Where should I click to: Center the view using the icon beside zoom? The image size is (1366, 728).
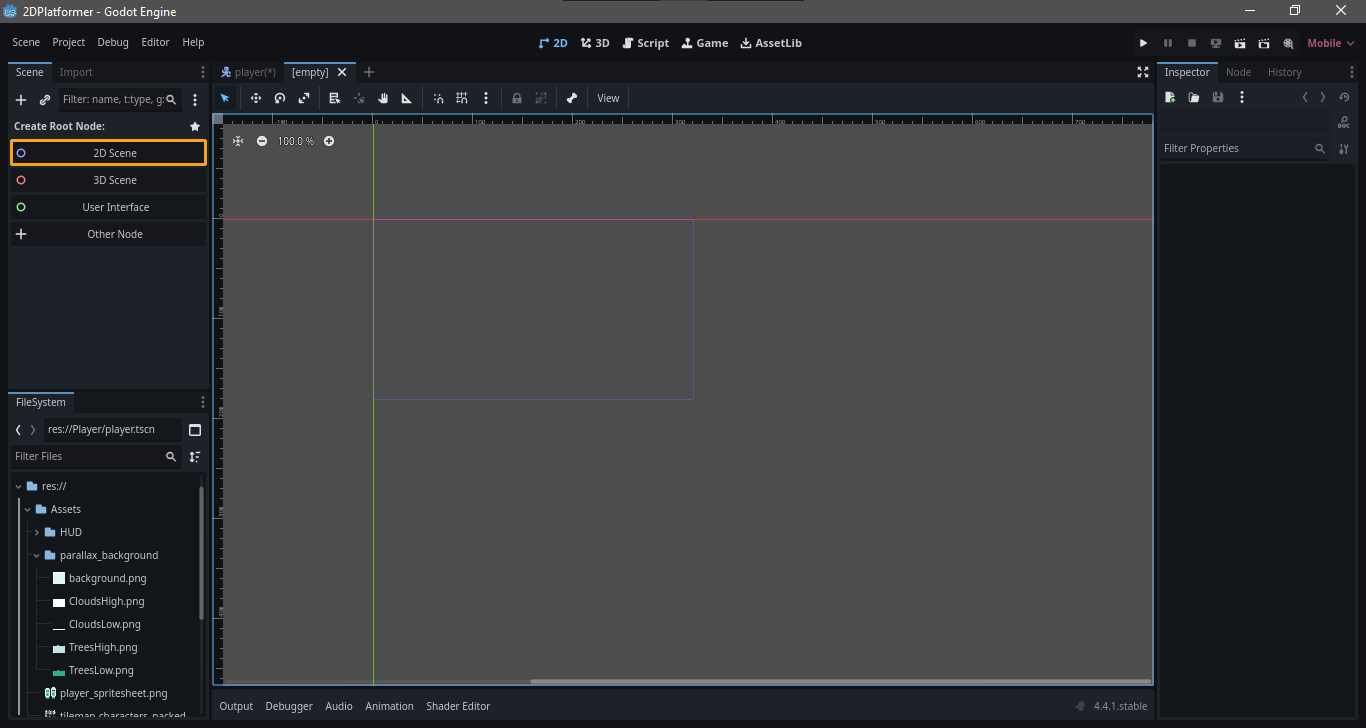pos(238,141)
